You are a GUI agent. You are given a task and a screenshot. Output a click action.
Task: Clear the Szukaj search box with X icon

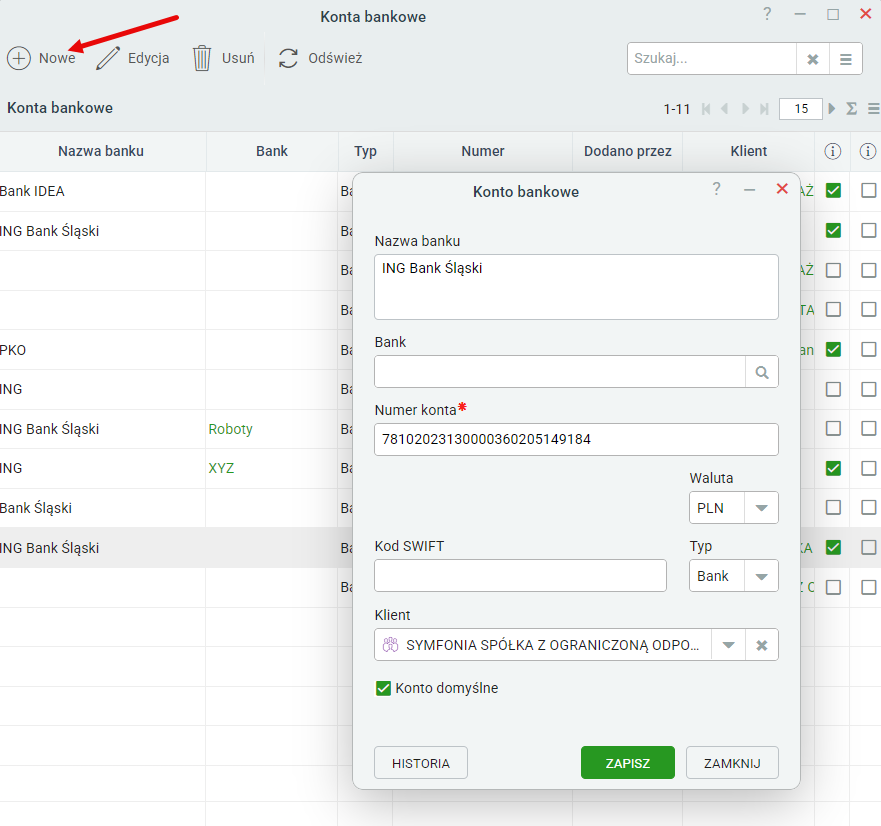[x=812, y=59]
